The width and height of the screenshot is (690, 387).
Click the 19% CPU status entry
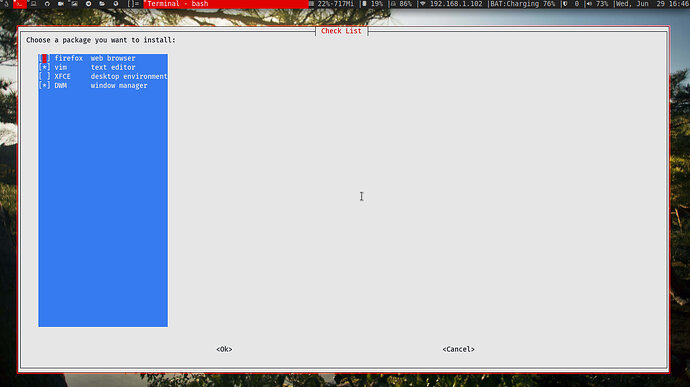point(373,4)
